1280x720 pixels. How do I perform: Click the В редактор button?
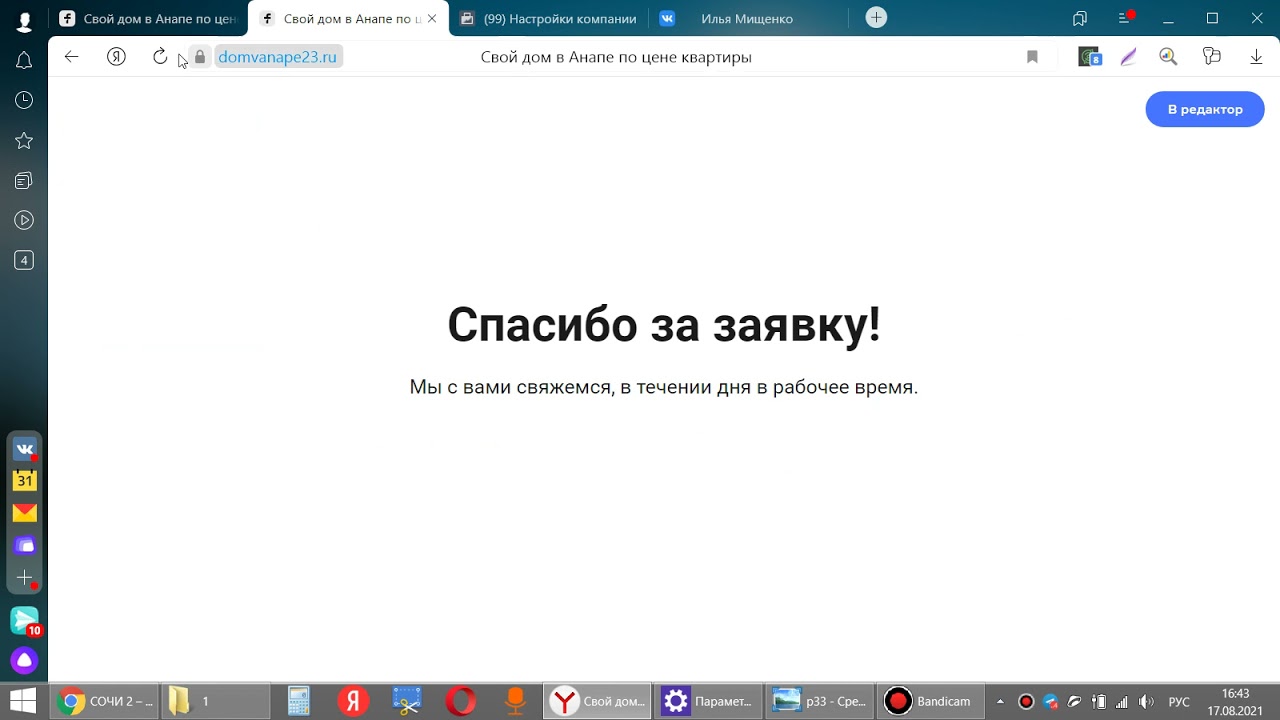pyautogui.click(x=1204, y=109)
